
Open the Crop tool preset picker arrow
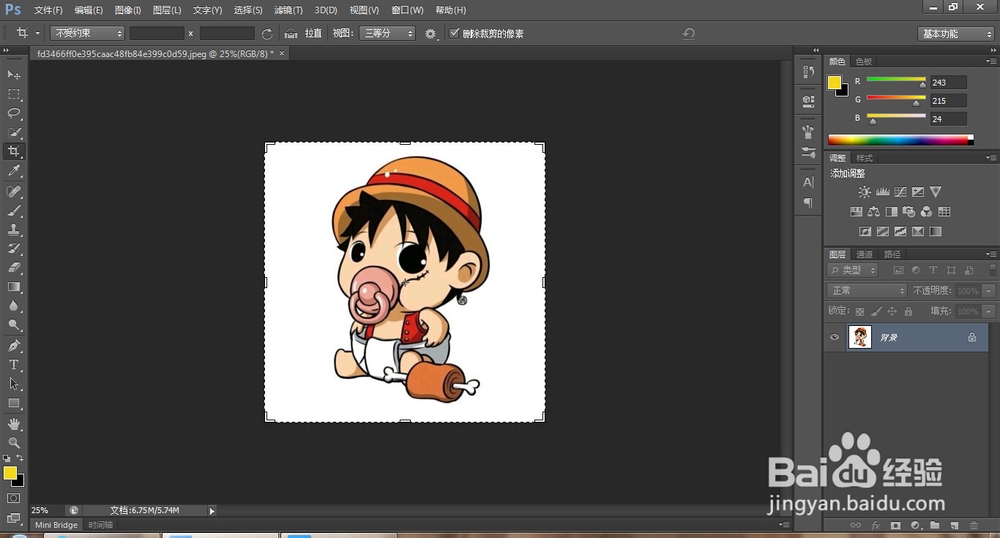[38, 33]
